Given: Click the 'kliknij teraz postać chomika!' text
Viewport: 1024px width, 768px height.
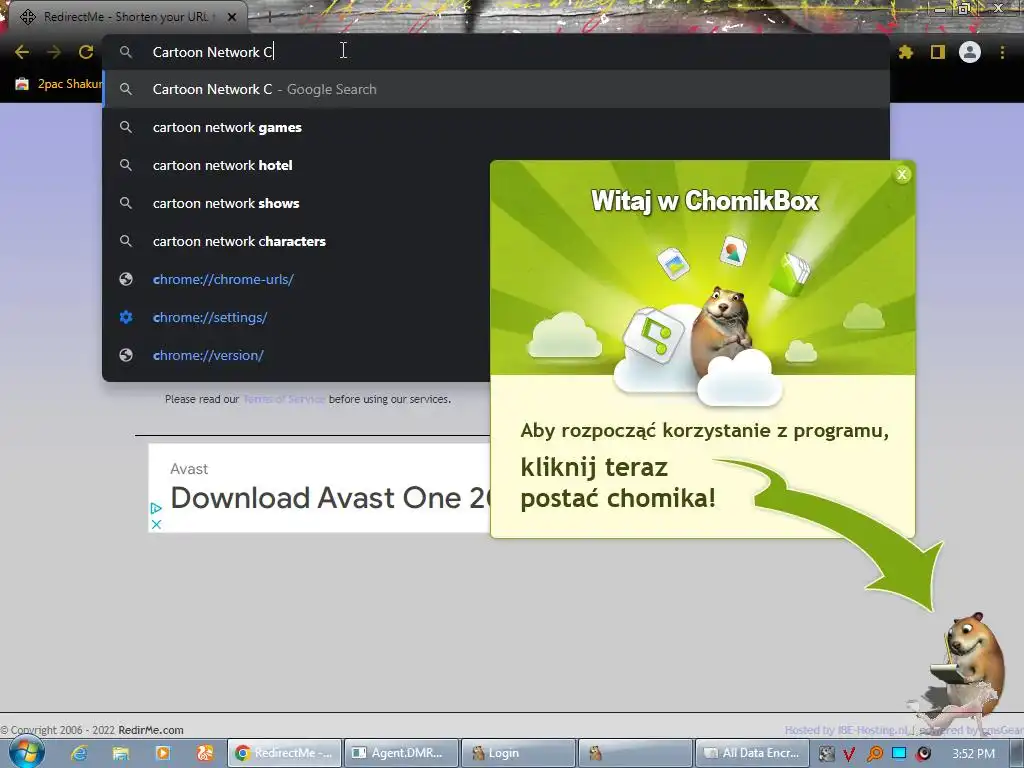Looking at the screenshot, I should [x=618, y=483].
